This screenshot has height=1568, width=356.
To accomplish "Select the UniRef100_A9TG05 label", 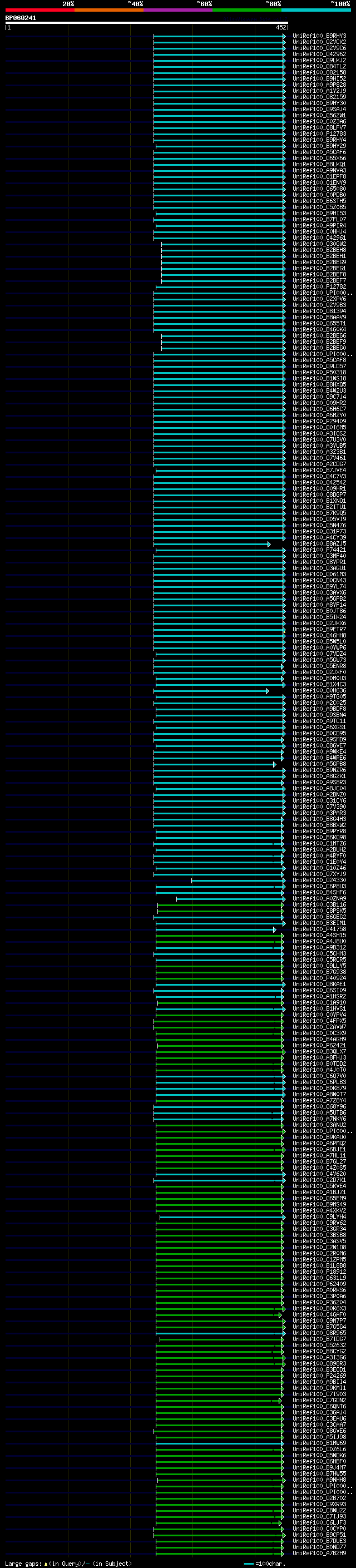I will pos(319,697).
